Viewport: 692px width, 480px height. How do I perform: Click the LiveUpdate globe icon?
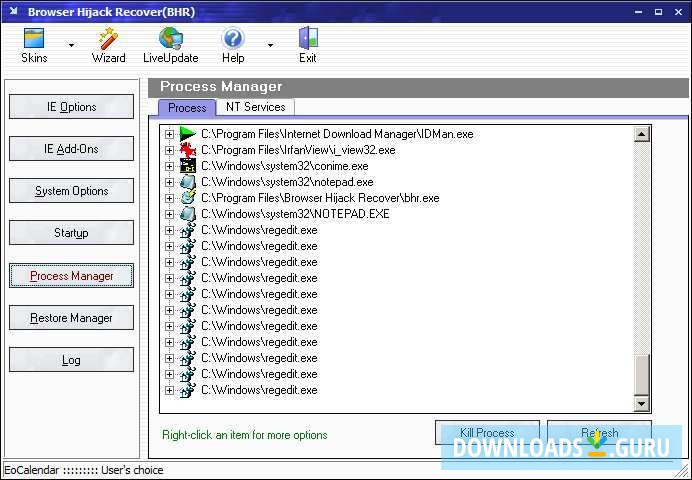171,38
